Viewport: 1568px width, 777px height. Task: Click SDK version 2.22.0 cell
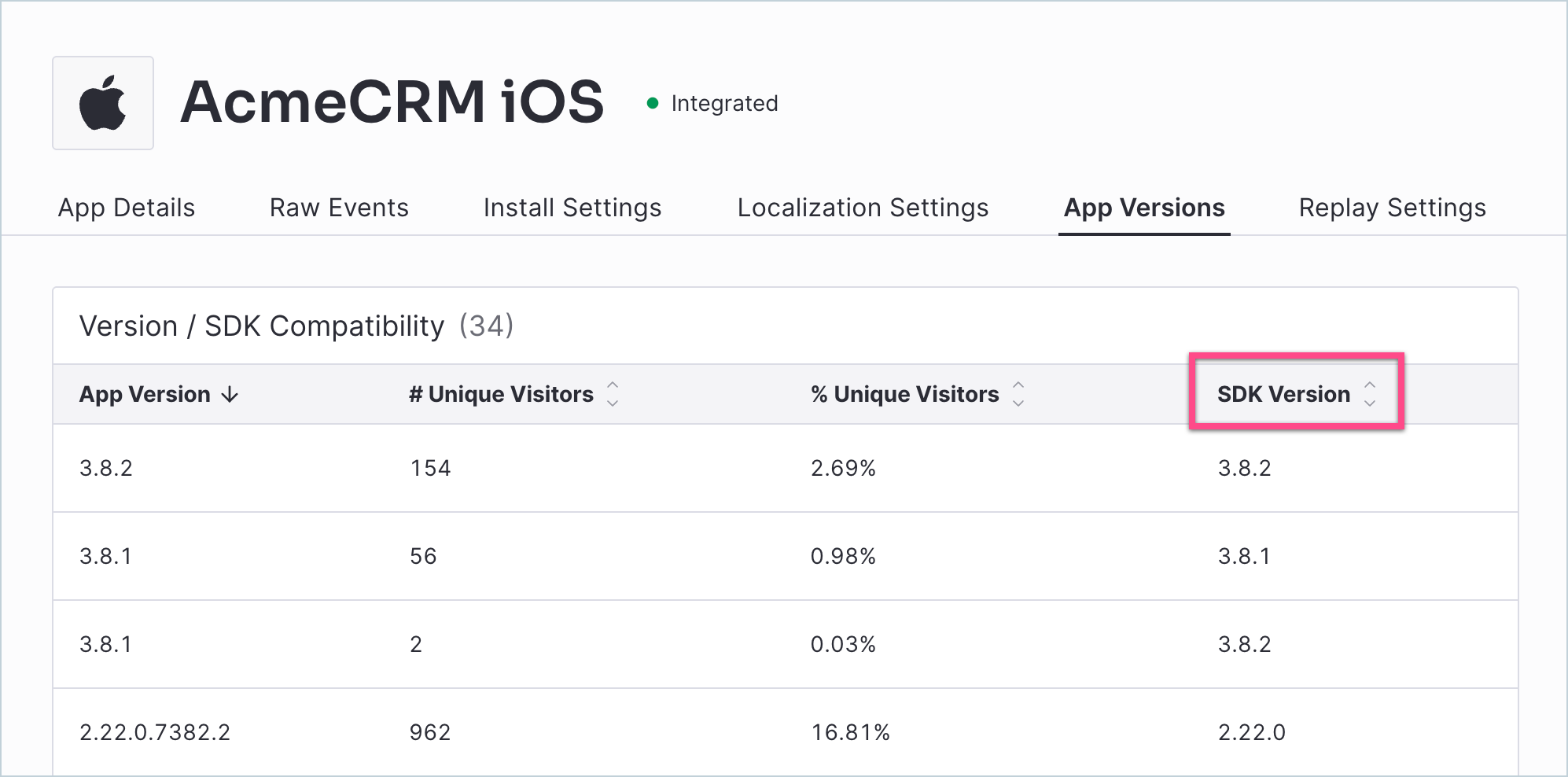point(1251,732)
